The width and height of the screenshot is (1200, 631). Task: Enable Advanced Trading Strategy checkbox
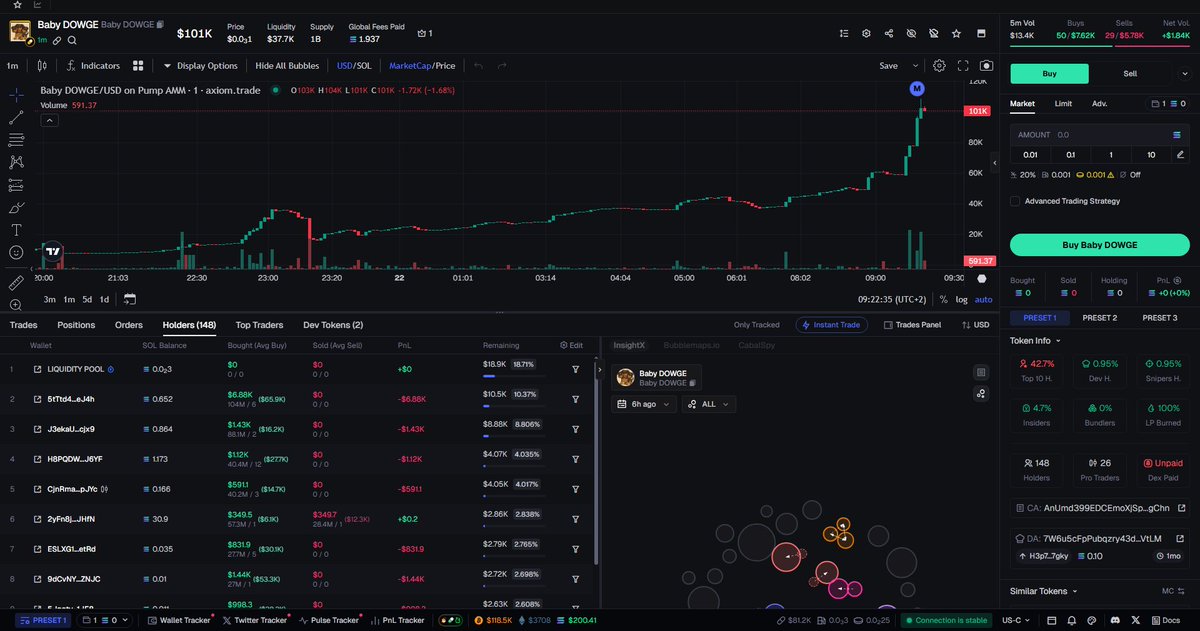[1015, 201]
